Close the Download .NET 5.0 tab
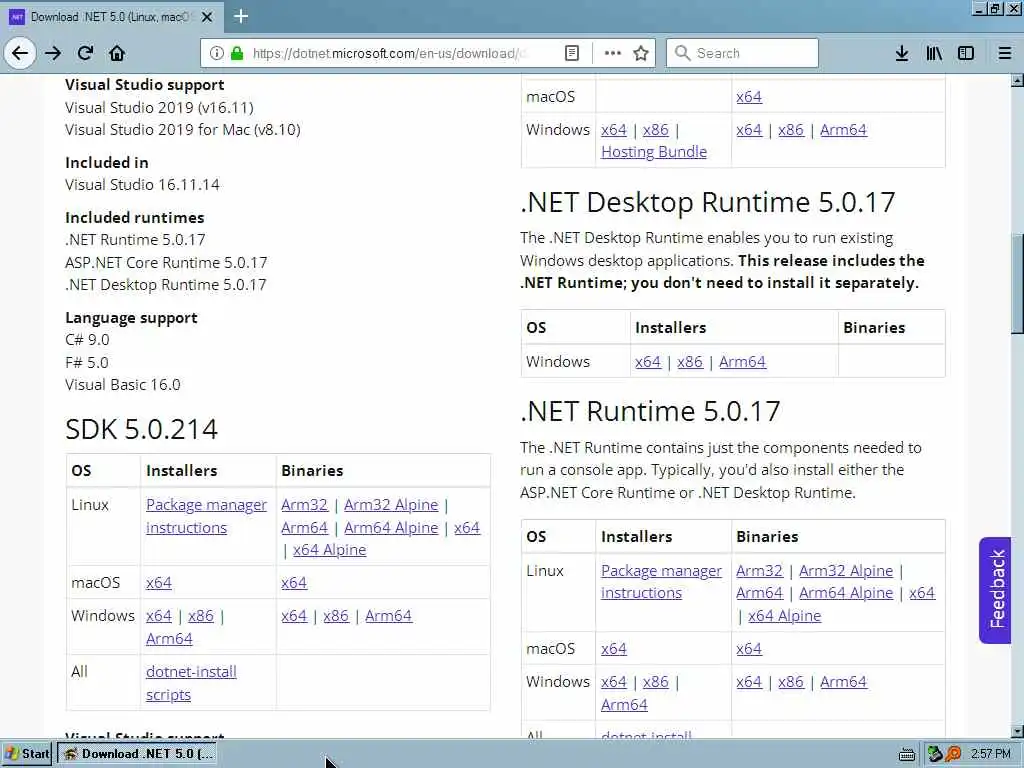This screenshot has height=768, width=1024. pyautogui.click(x=207, y=17)
